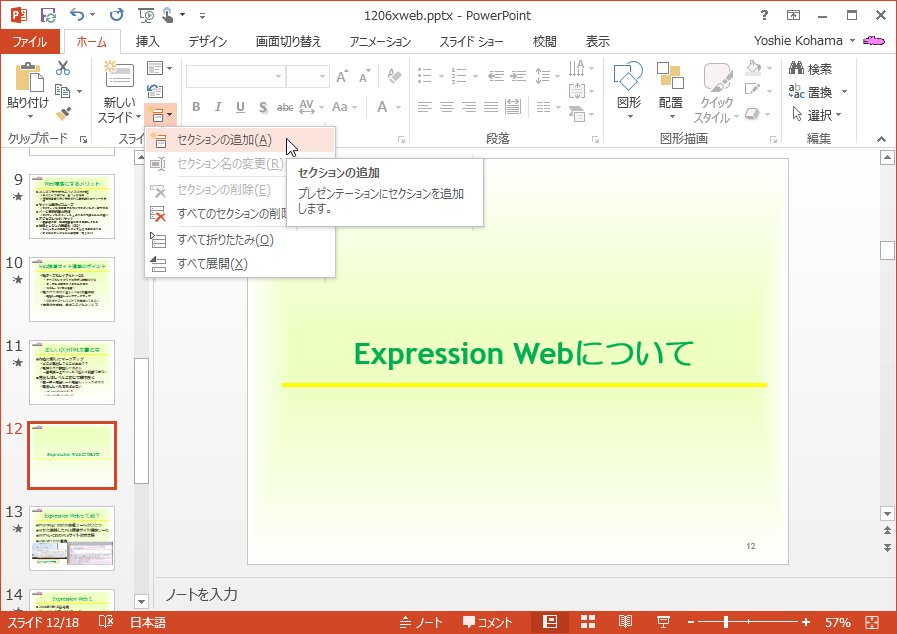This screenshot has height=634, width=897.
Task: Reset slide layout icon
Action: [x=155, y=91]
